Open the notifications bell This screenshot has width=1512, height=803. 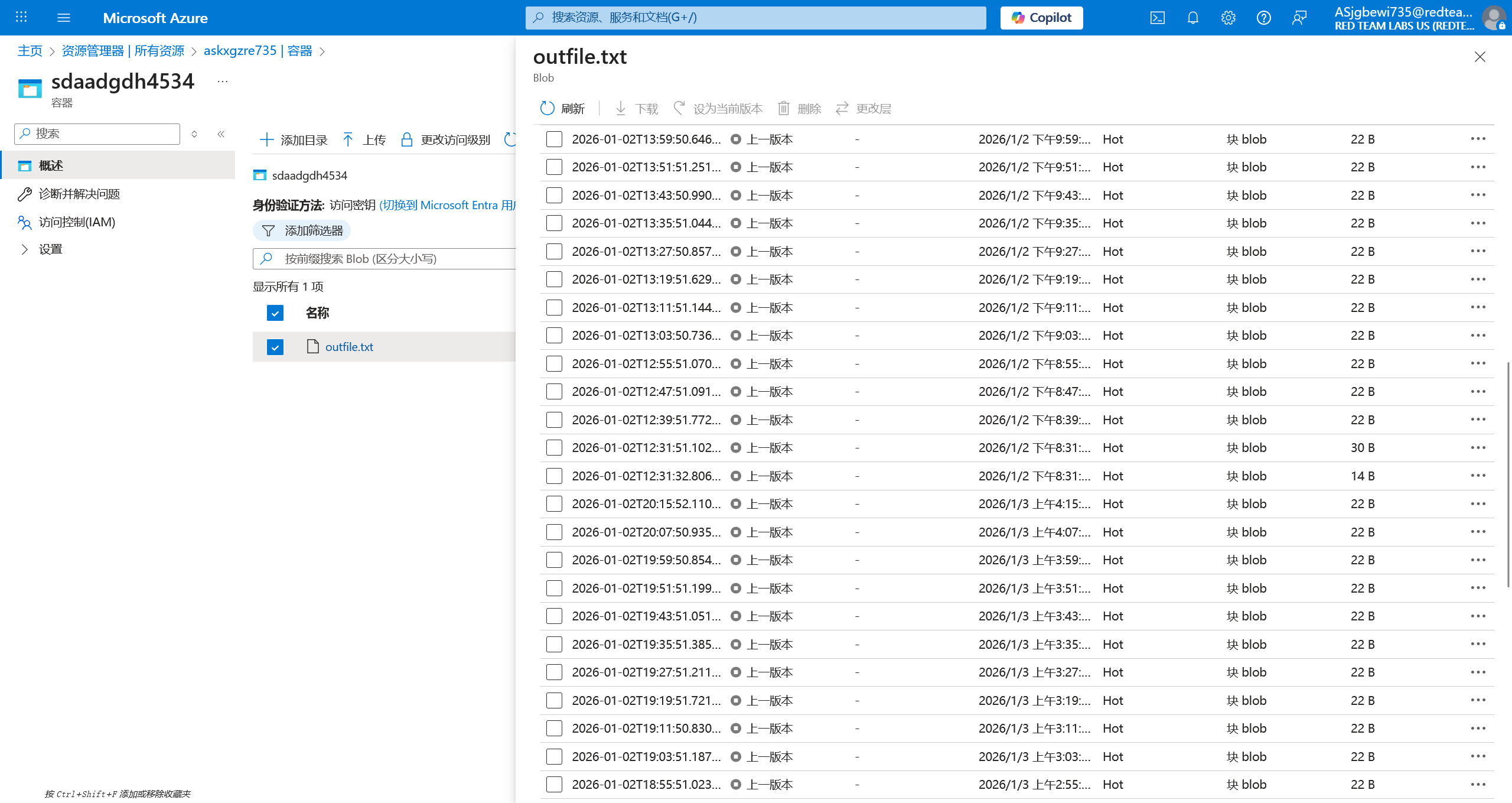coord(1192,18)
